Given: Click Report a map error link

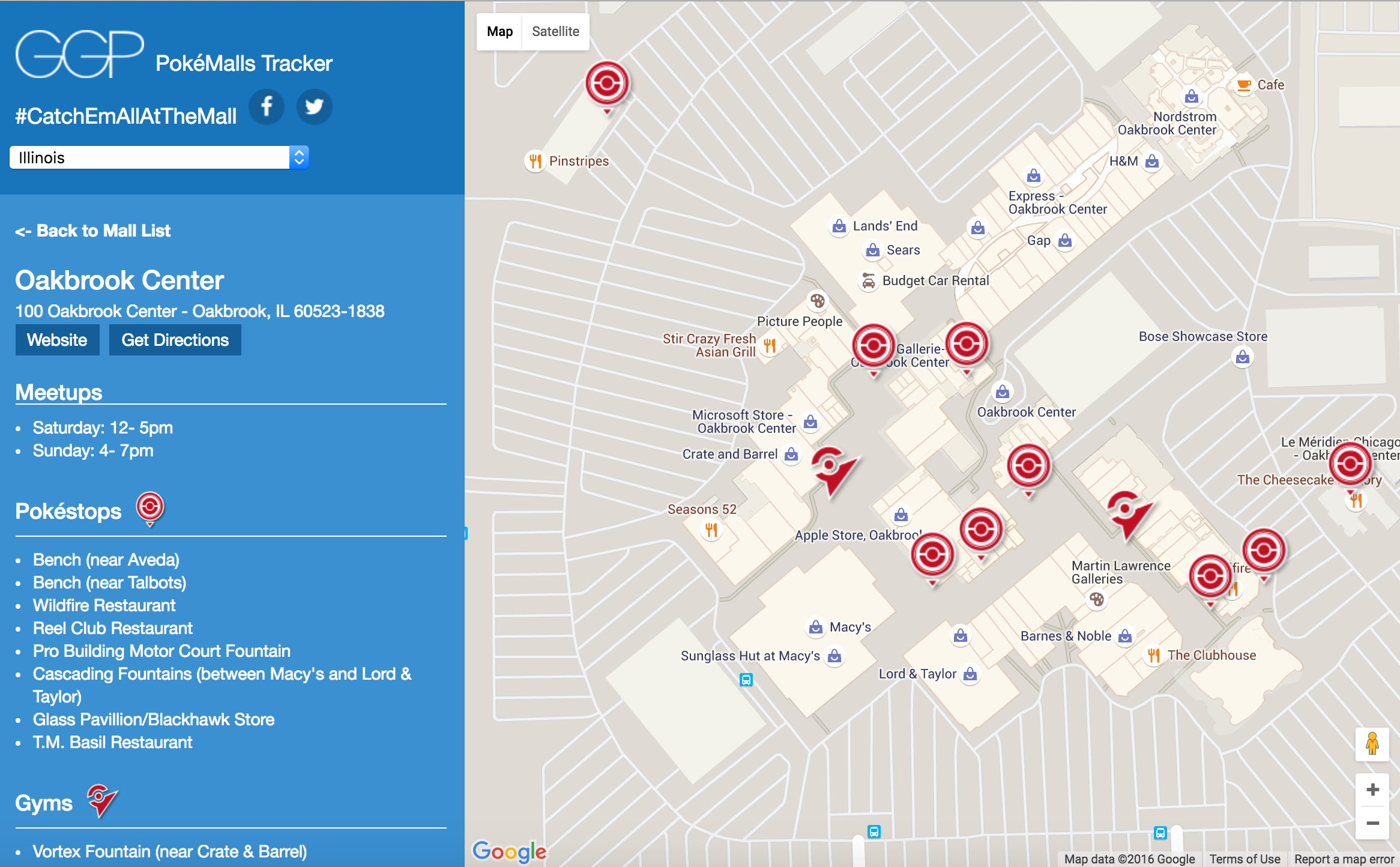Looking at the screenshot, I should coord(1344,859).
